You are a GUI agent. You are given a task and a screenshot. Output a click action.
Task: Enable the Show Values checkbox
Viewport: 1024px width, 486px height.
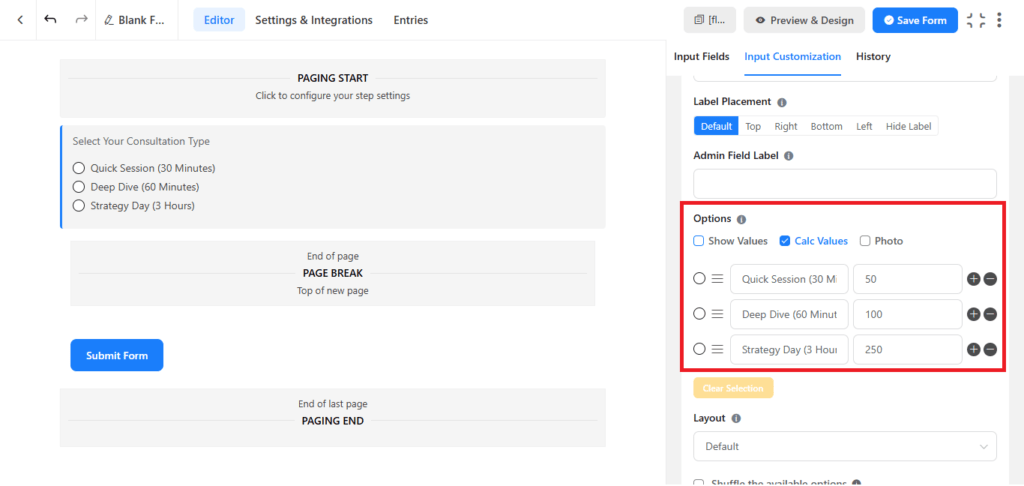coord(699,241)
